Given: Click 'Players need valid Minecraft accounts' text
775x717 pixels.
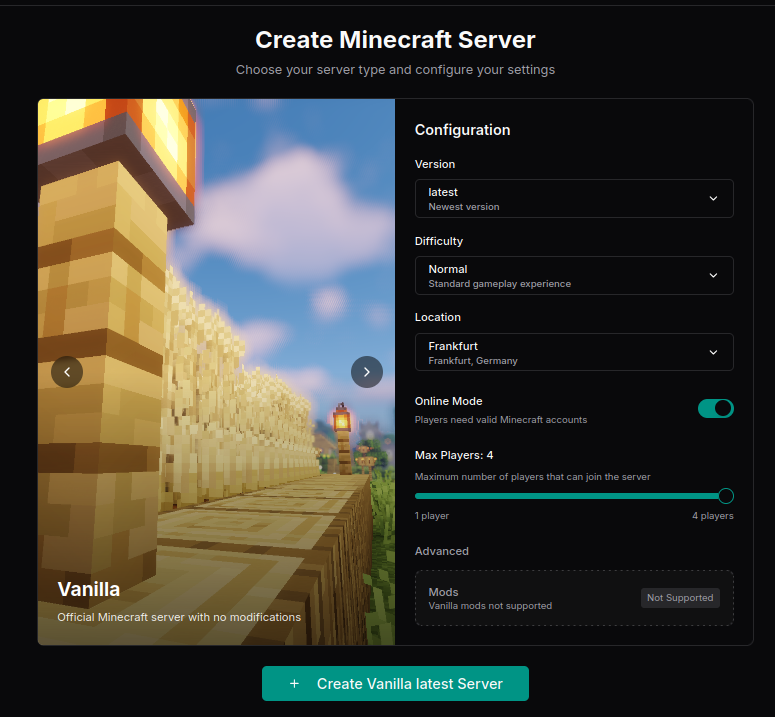Looking at the screenshot, I should coord(501,420).
